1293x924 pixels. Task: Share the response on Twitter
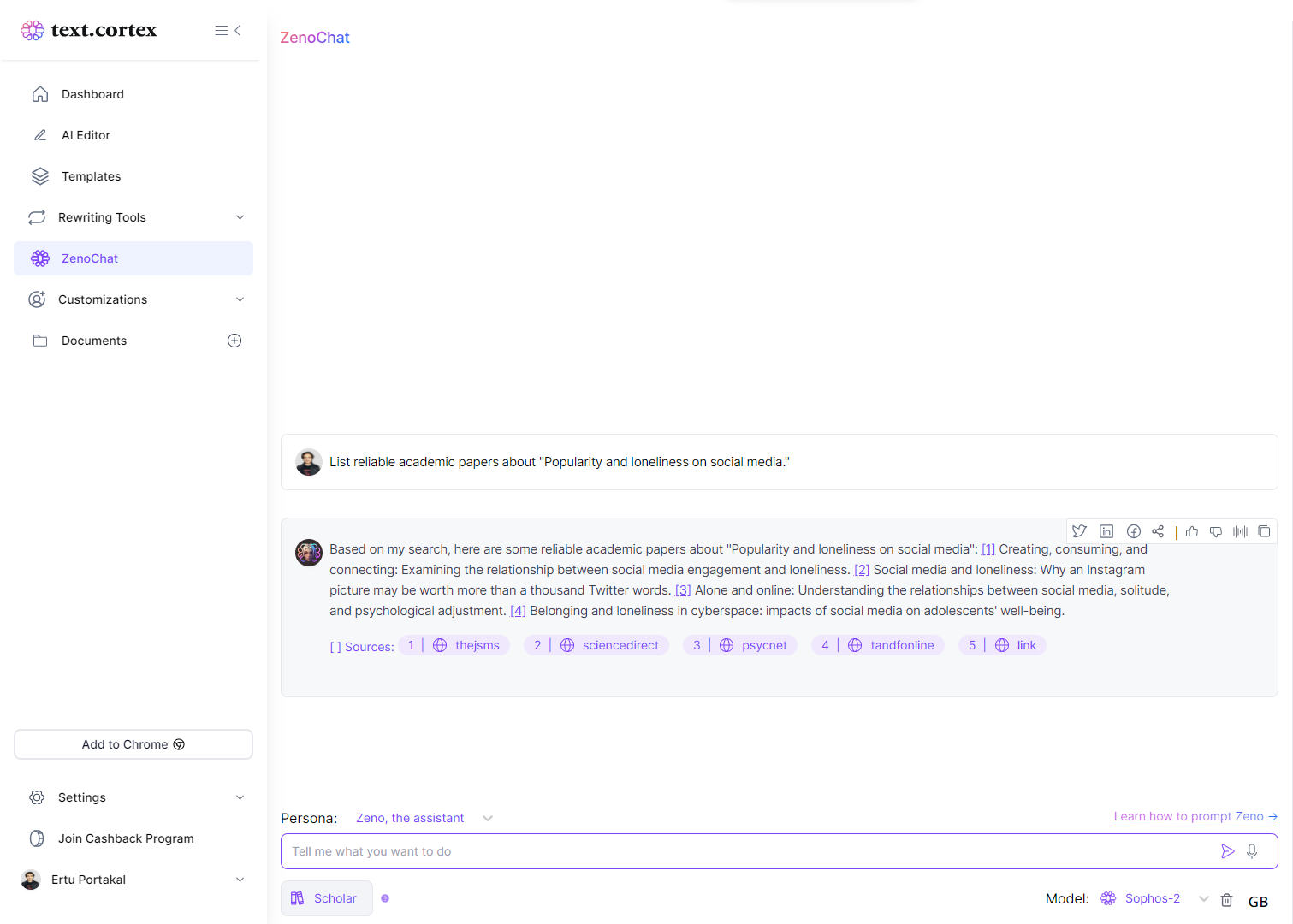click(x=1079, y=531)
